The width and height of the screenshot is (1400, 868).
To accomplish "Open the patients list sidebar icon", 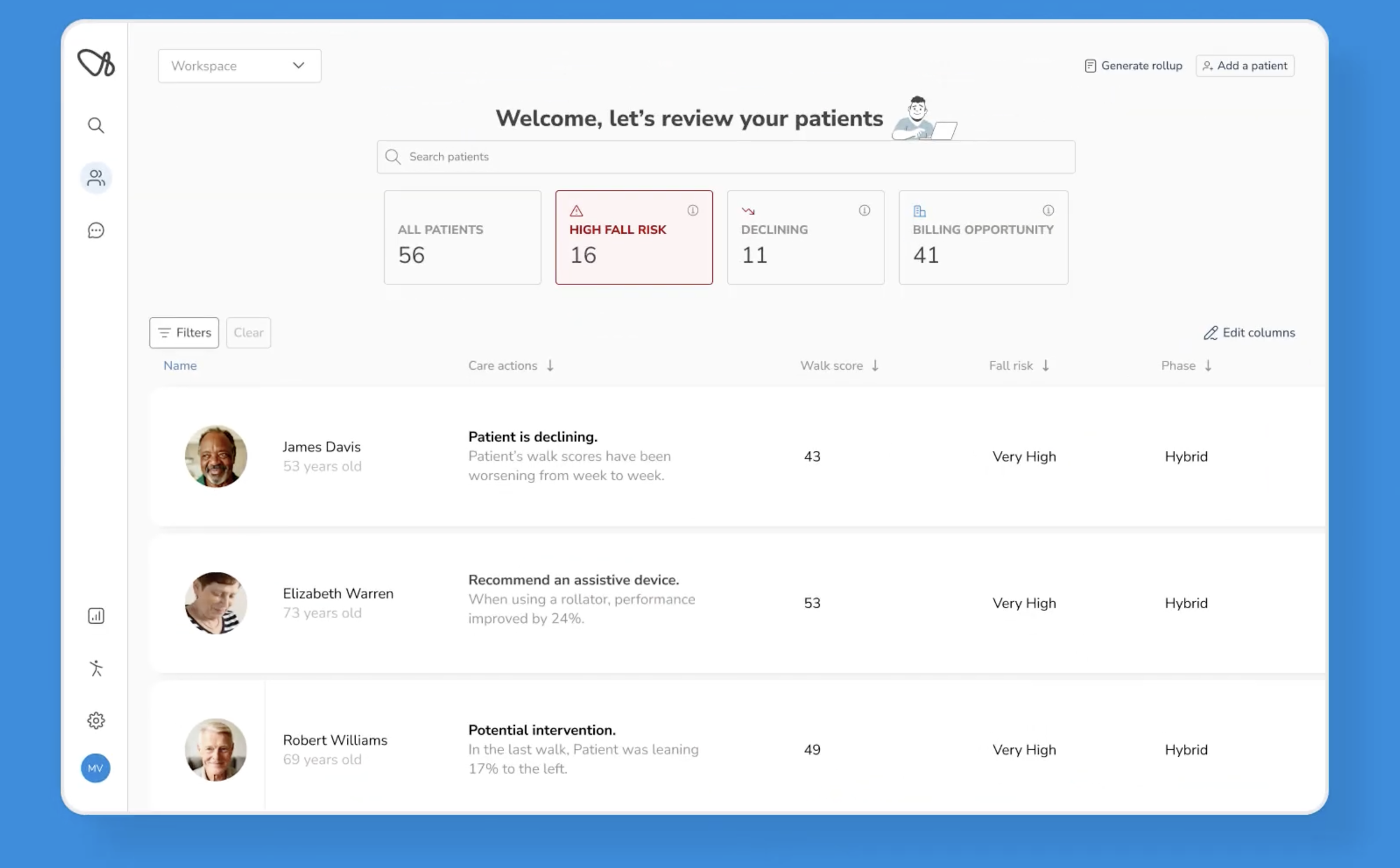I will coord(96,178).
